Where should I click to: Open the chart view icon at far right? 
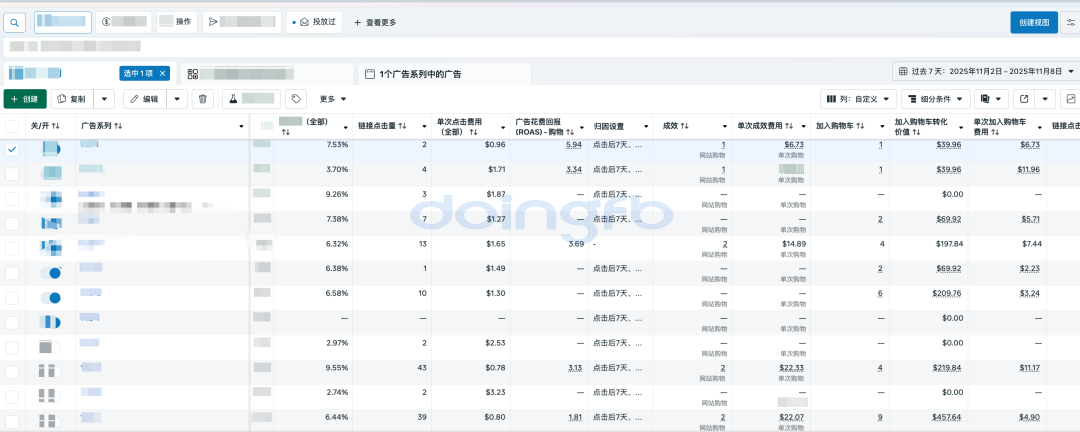click(x=1070, y=99)
